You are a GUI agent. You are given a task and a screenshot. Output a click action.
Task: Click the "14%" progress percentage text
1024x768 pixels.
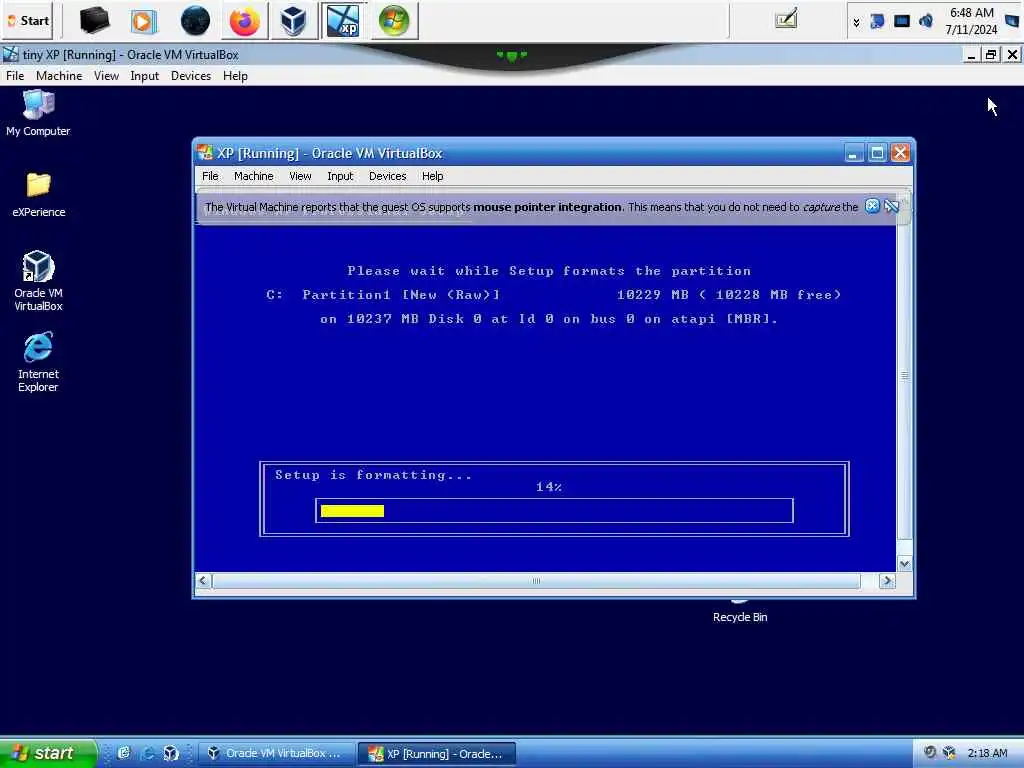point(549,487)
